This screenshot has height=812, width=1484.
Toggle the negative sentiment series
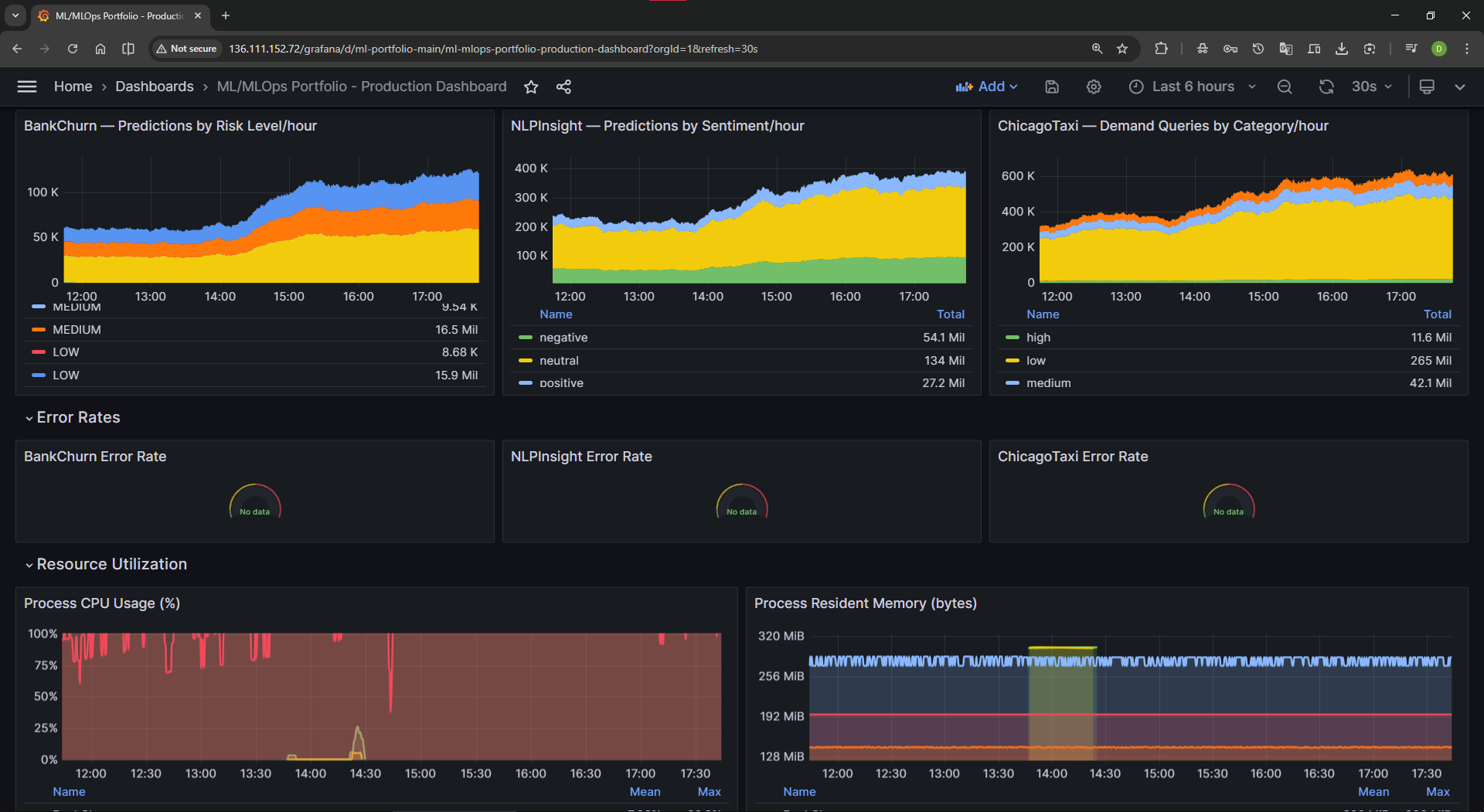point(563,338)
